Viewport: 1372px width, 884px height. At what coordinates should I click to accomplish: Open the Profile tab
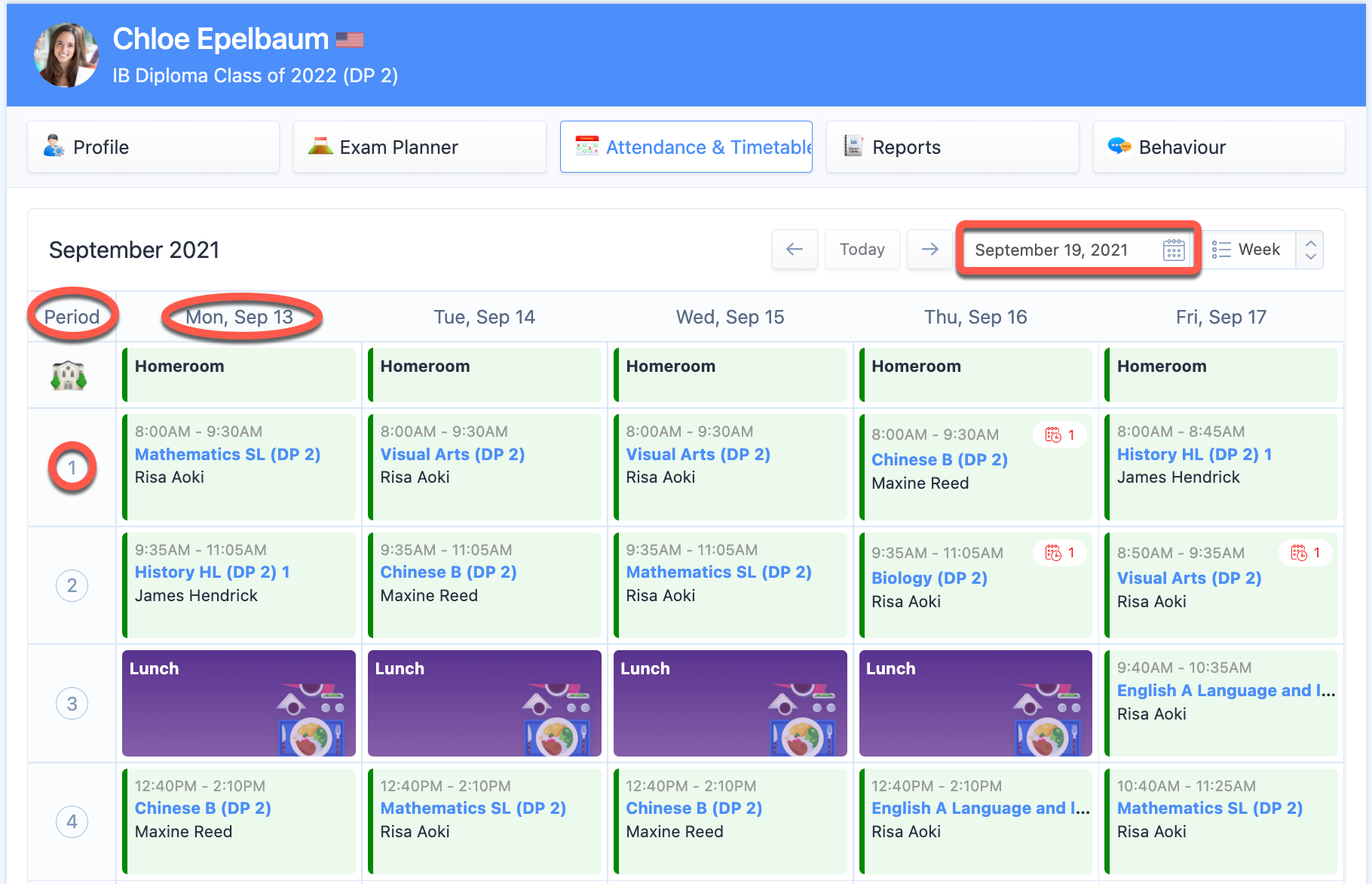pyautogui.click(x=154, y=147)
